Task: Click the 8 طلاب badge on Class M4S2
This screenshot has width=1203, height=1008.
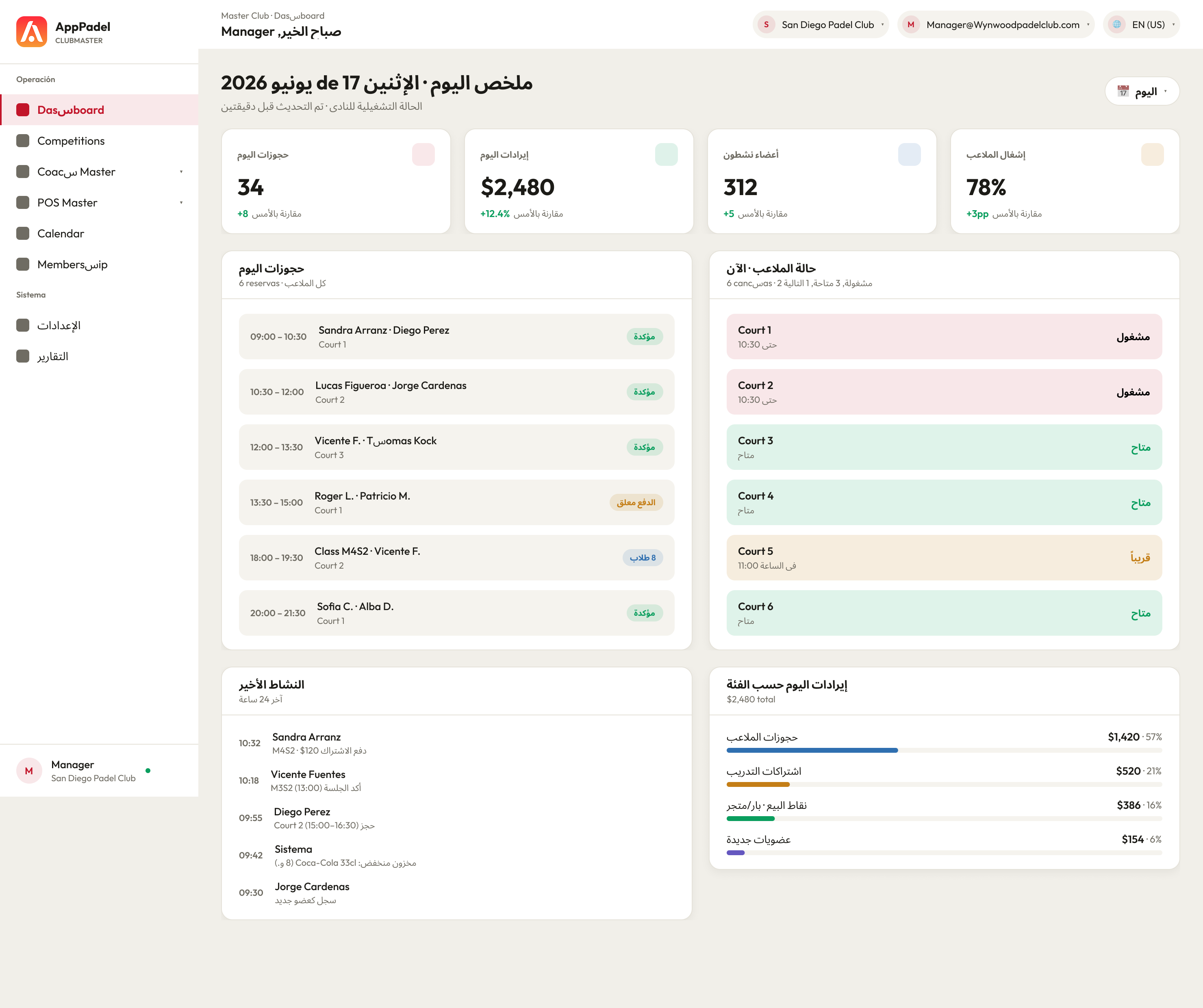Action: coord(643,558)
